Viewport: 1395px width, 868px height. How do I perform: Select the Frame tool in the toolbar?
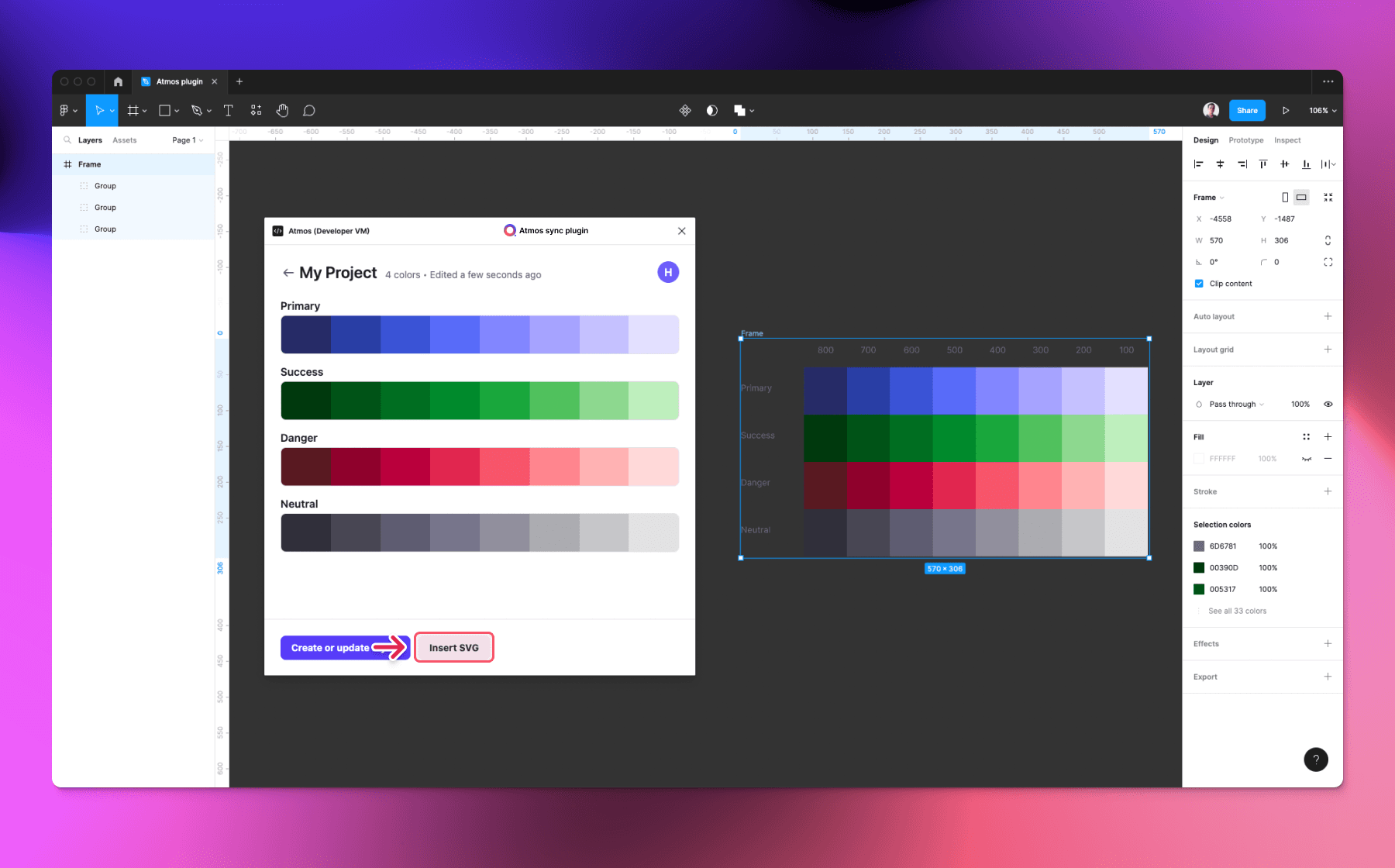(x=133, y=110)
